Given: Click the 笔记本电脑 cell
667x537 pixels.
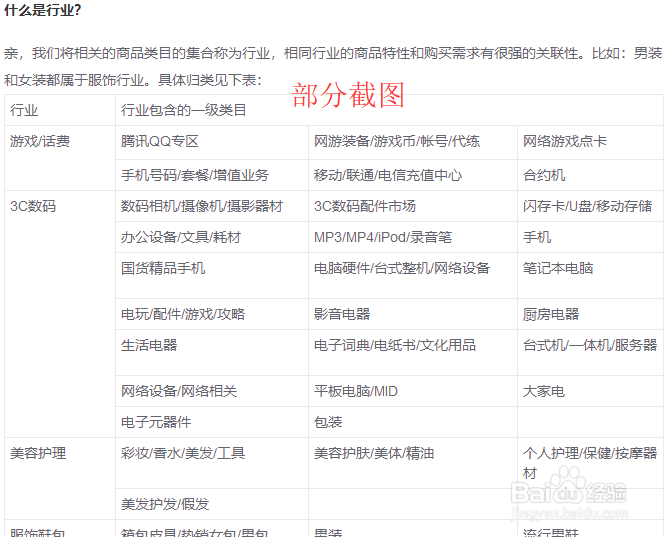Looking at the screenshot, I should point(590,275).
